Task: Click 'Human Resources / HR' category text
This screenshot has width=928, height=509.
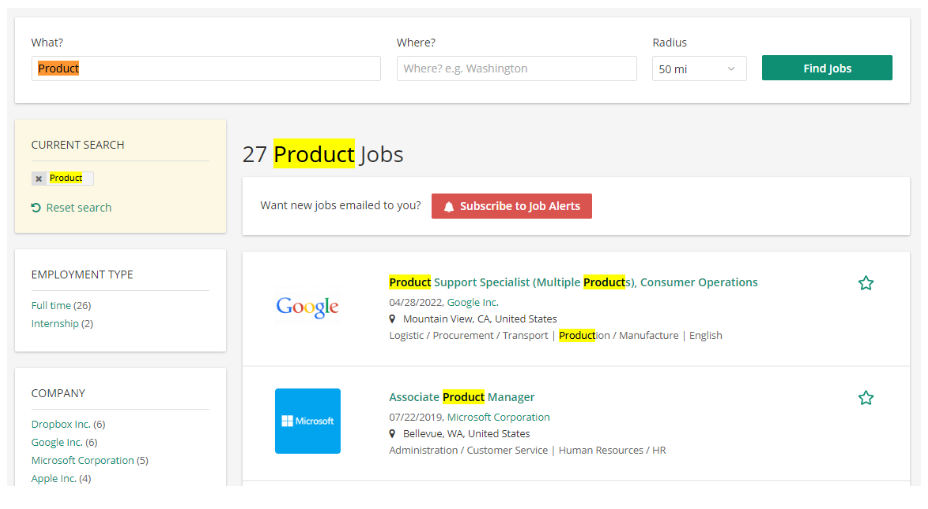Action: pos(613,450)
